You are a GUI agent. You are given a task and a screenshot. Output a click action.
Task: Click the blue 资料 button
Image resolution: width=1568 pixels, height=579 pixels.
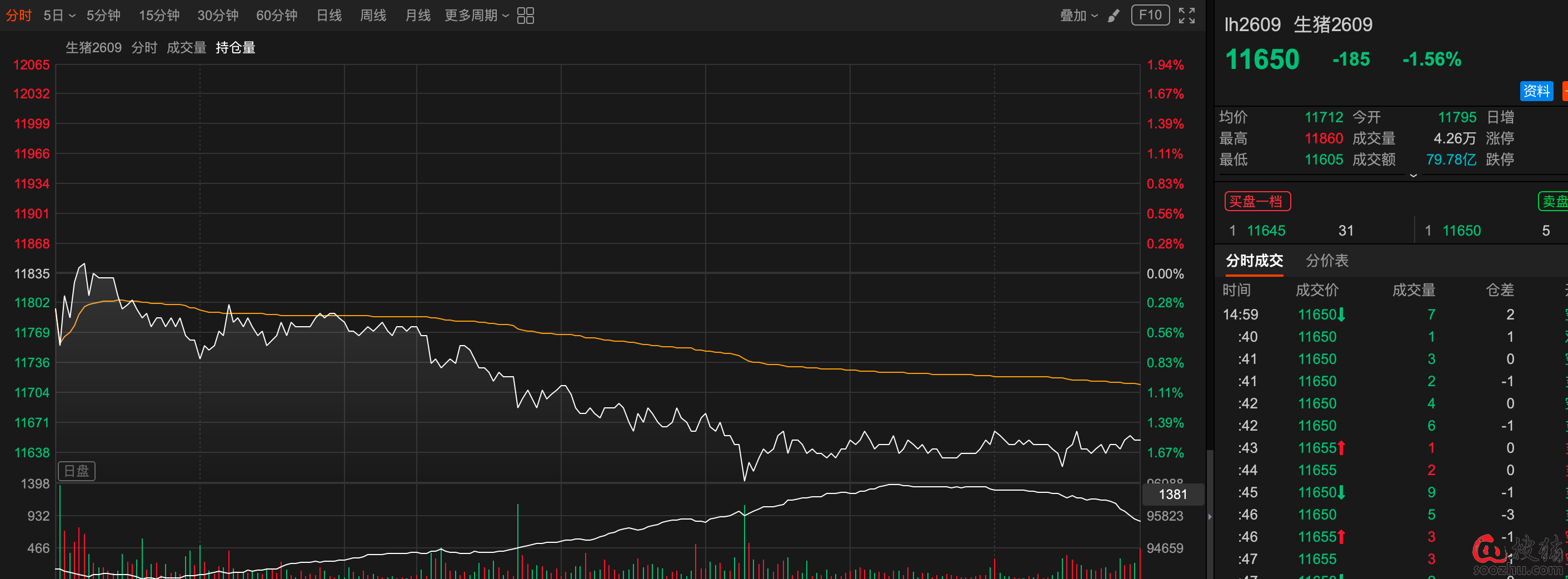1536,91
